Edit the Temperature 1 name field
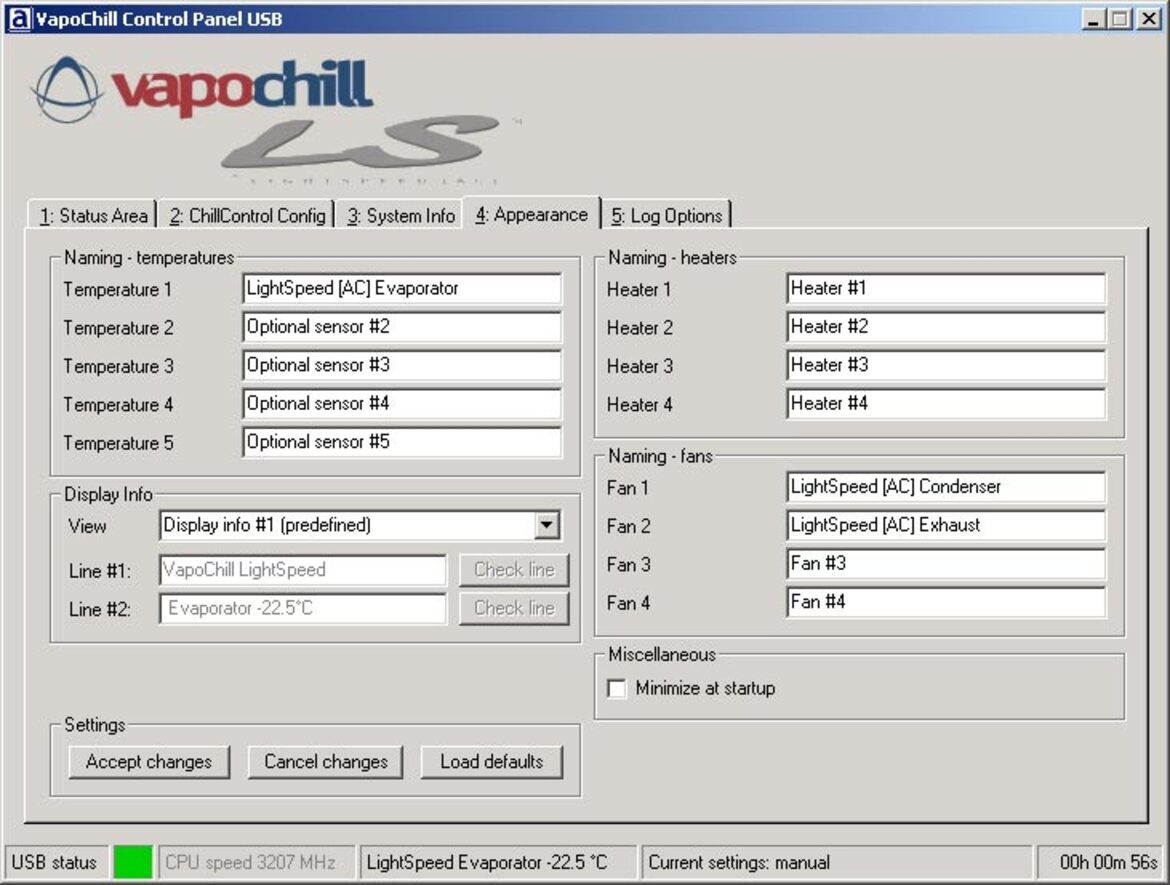This screenshot has height=885, width=1170. (402, 289)
